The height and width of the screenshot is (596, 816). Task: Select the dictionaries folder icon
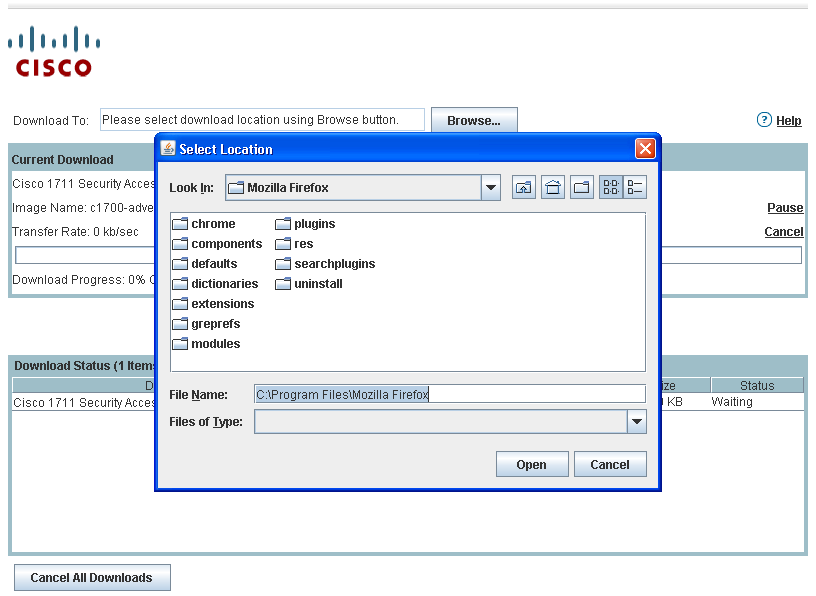coord(180,284)
